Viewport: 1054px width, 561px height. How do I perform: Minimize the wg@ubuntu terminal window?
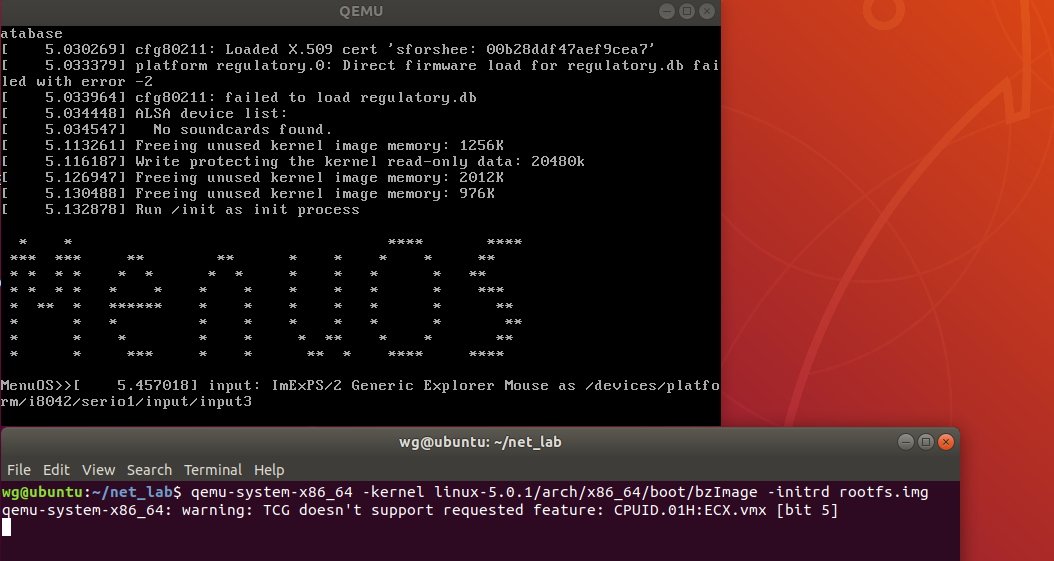(905, 441)
